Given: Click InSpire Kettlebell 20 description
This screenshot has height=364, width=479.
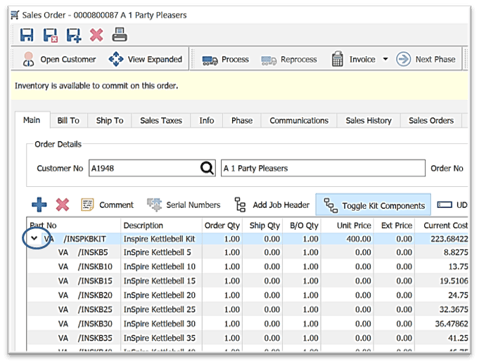Looking at the screenshot, I should coord(160,295).
